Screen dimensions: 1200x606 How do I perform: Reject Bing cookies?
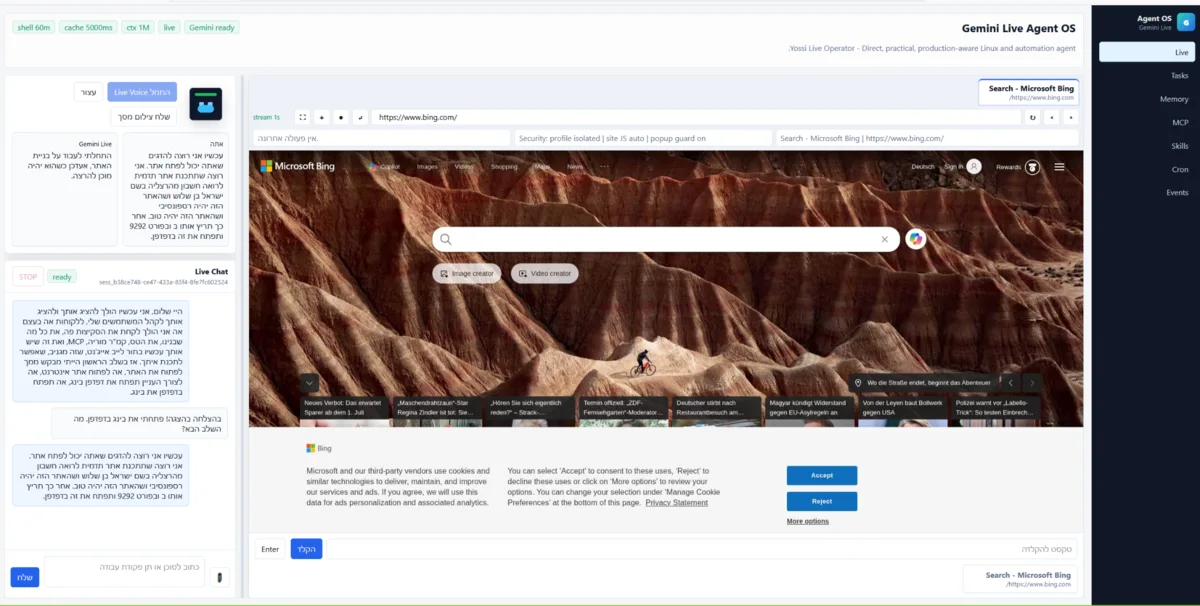822,501
